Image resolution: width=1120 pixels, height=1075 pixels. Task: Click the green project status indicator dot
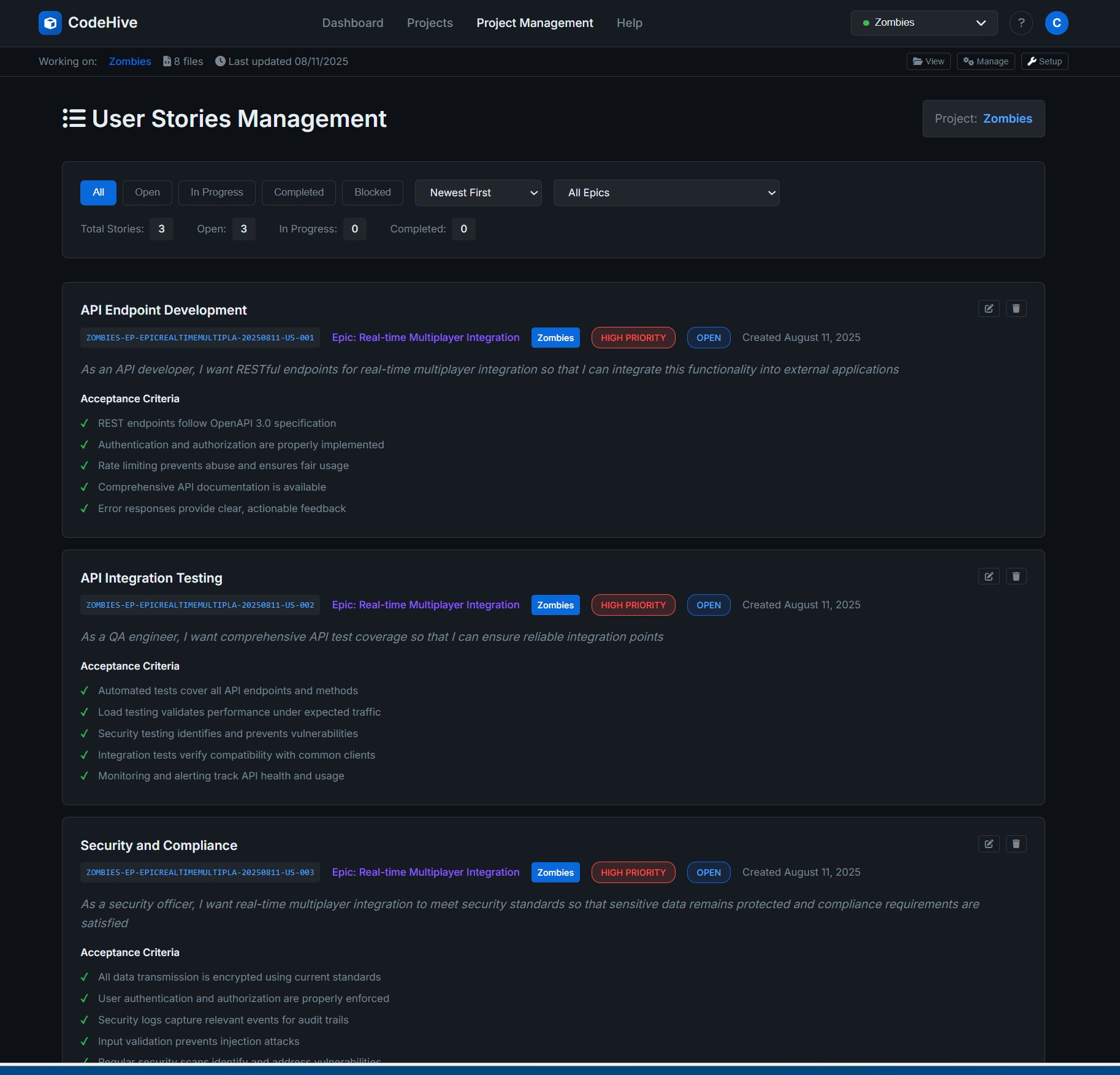coord(866,23)
